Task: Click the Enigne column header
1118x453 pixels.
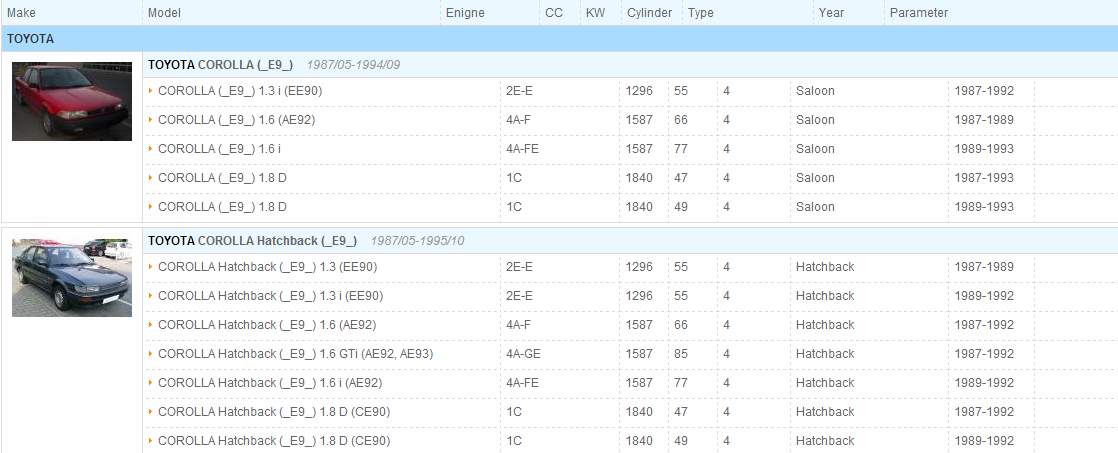Action: click(465, 13)
